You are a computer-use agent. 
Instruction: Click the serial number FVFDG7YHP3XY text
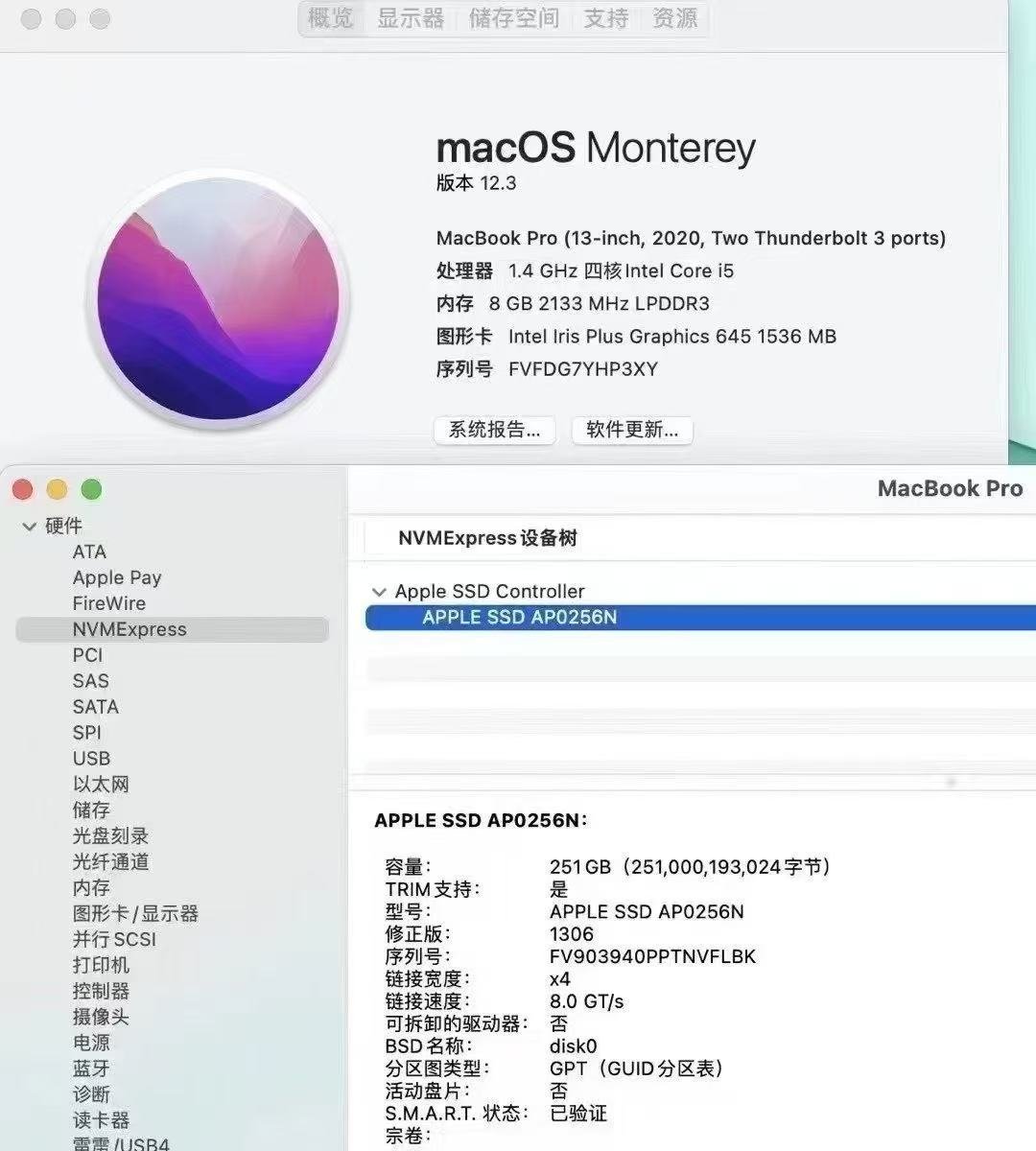tap(583, 369)
